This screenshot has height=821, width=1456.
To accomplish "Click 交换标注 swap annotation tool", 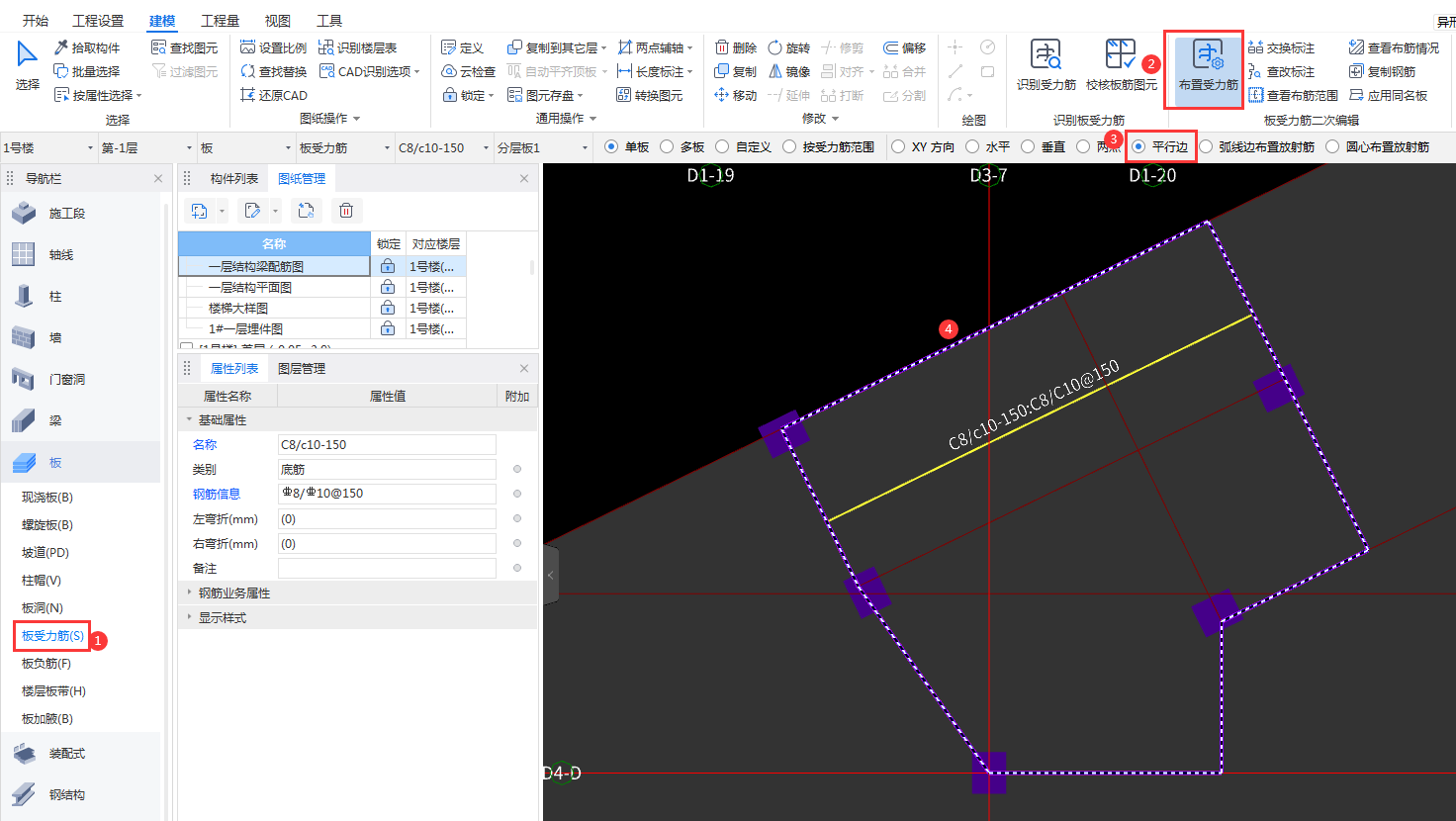I will [1282, 47].
